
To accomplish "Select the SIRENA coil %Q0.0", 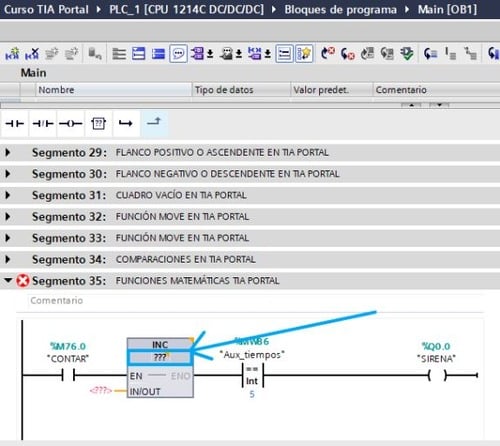I will 437,375.
